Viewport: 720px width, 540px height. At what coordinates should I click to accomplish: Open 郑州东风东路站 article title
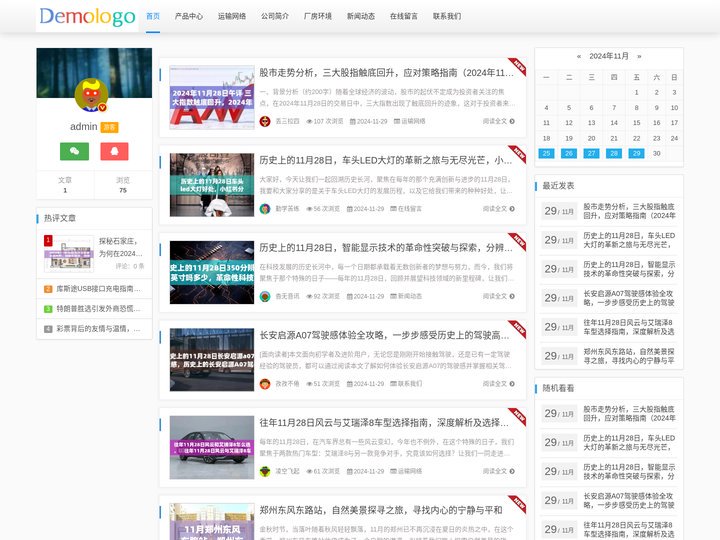[x=381, y=510]
